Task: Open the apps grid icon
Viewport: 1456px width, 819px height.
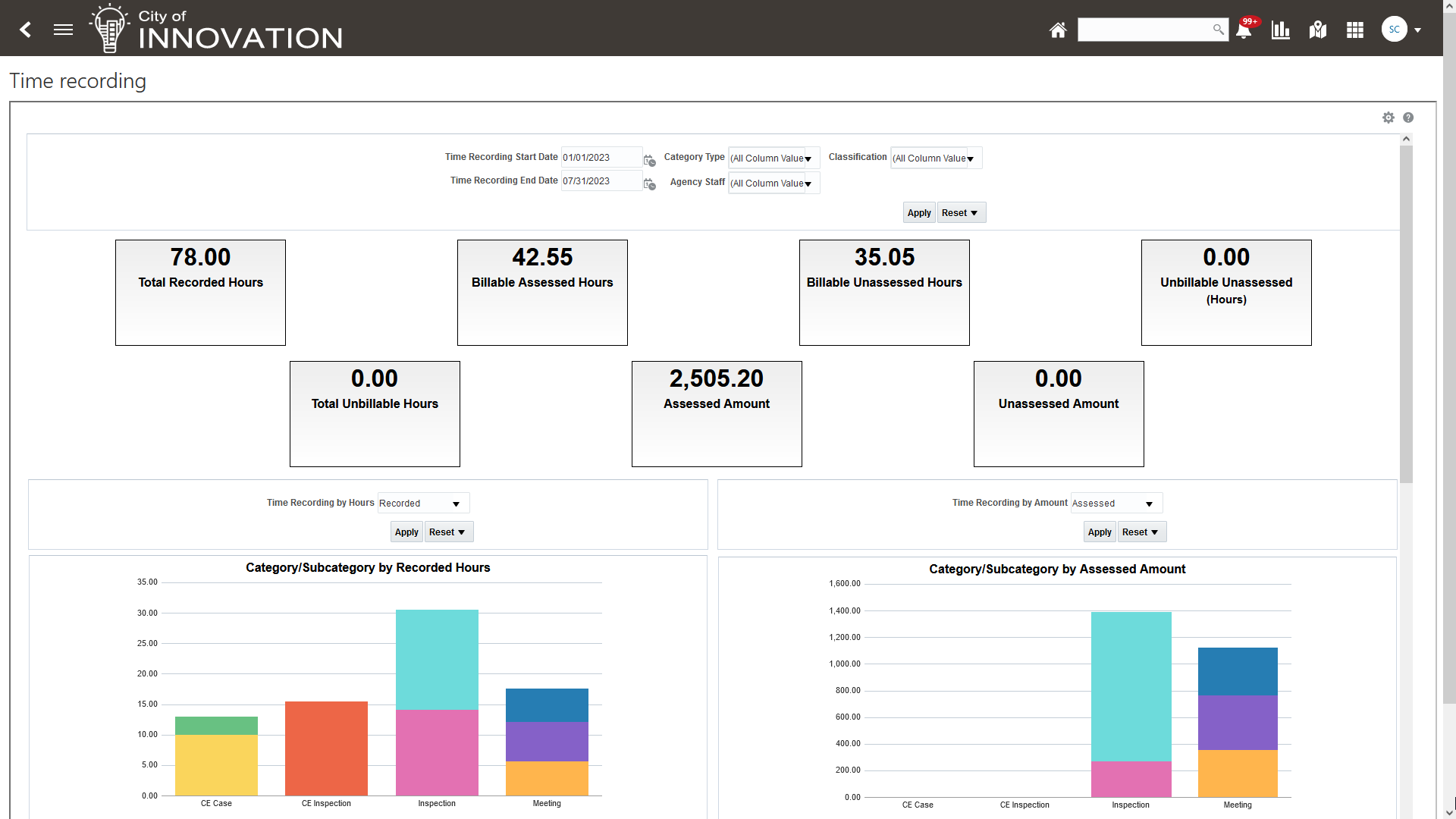Action: pos(1355,30)
